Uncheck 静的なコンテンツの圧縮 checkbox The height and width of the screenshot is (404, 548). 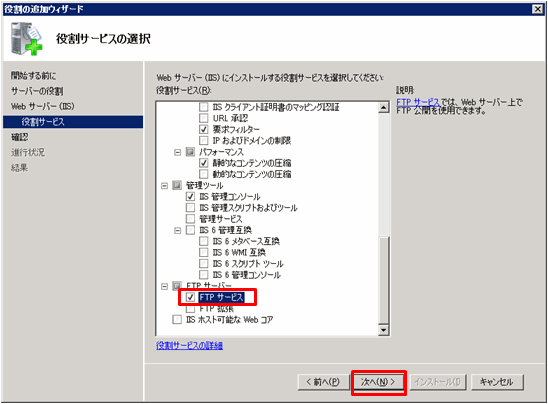pyautogui.click(x=204, y=163)
